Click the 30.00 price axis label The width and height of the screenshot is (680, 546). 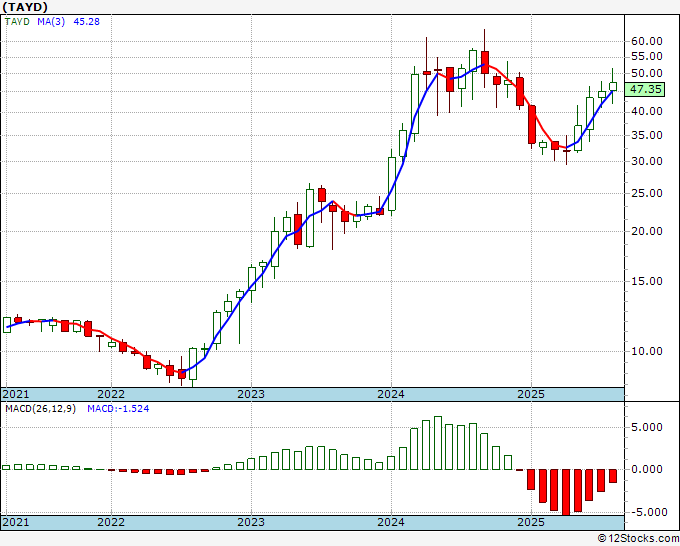click(x=647, y=161)
